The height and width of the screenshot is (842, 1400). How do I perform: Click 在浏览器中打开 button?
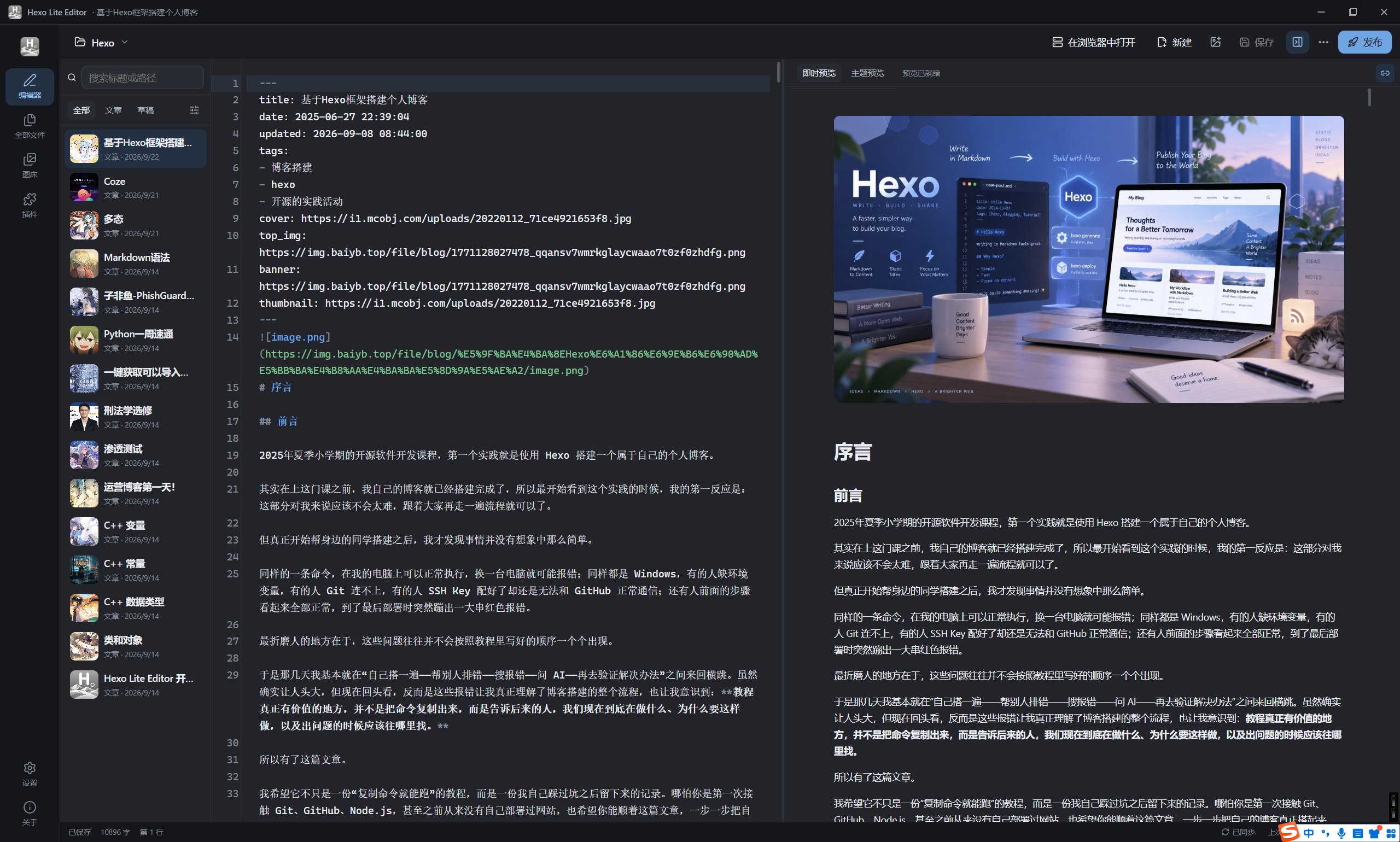click(1094, 43)
